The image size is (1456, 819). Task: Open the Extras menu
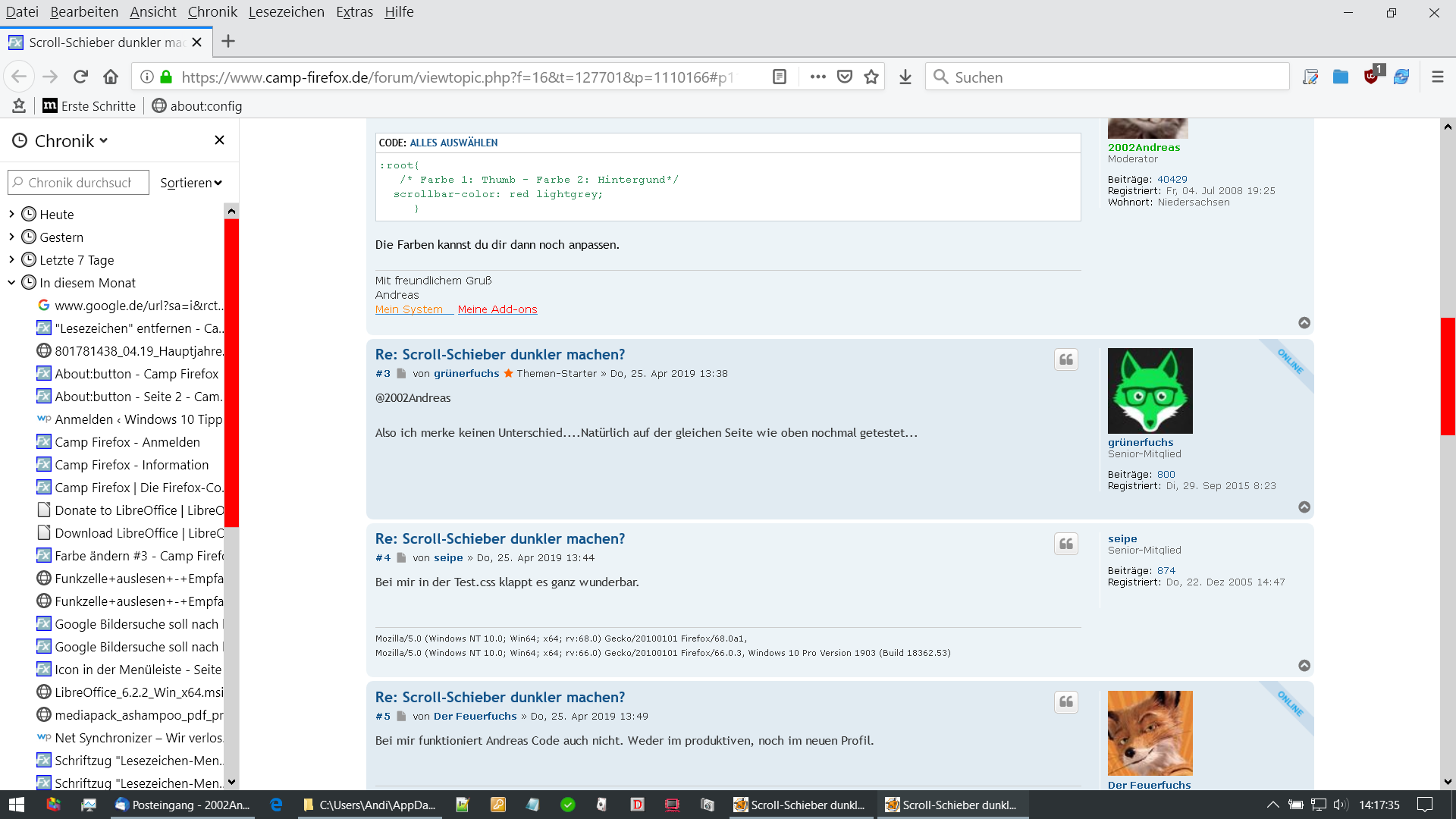click(354, 11)
